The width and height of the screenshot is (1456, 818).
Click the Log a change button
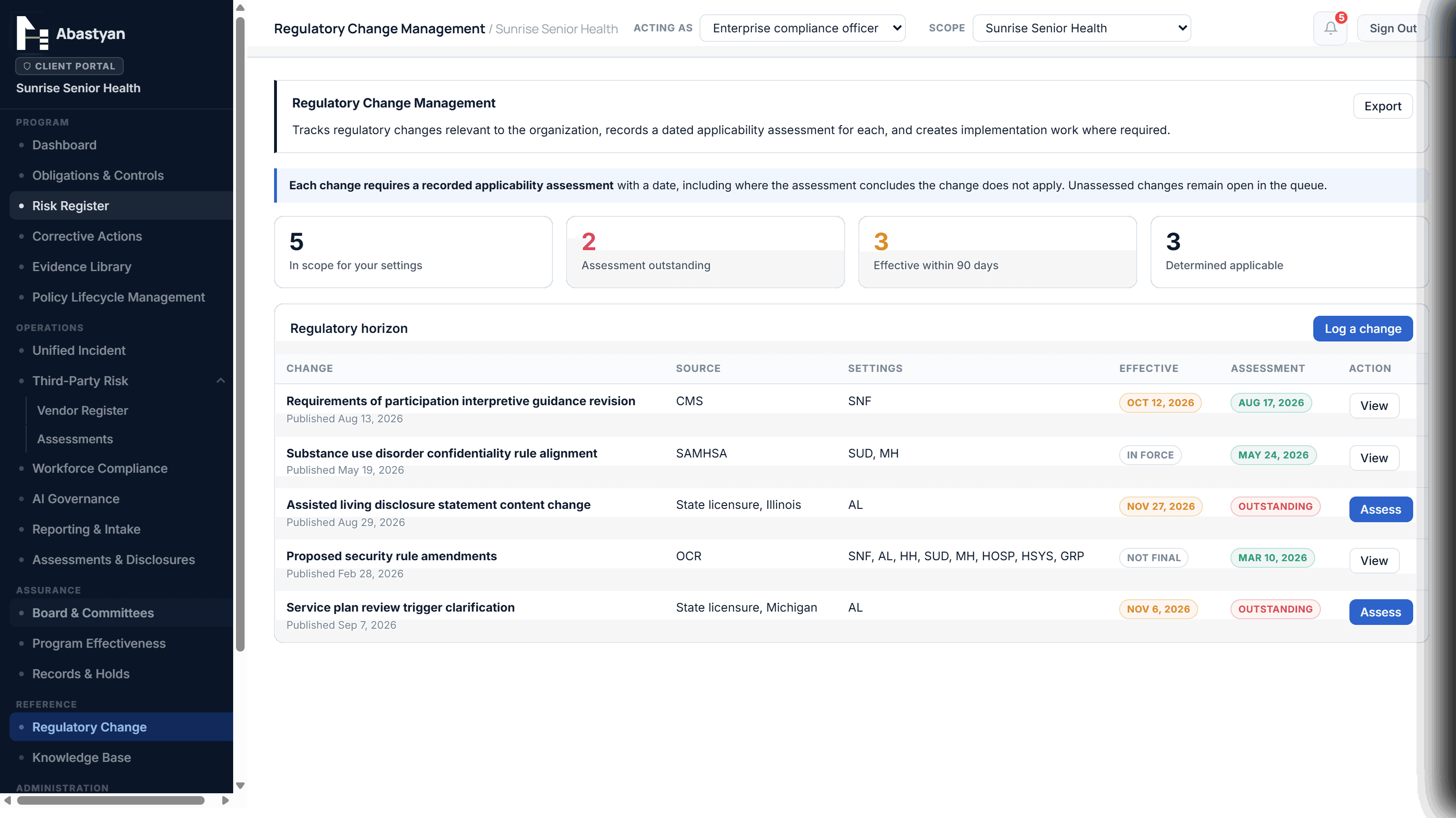pyautogui.click(x=1363, y=329)
